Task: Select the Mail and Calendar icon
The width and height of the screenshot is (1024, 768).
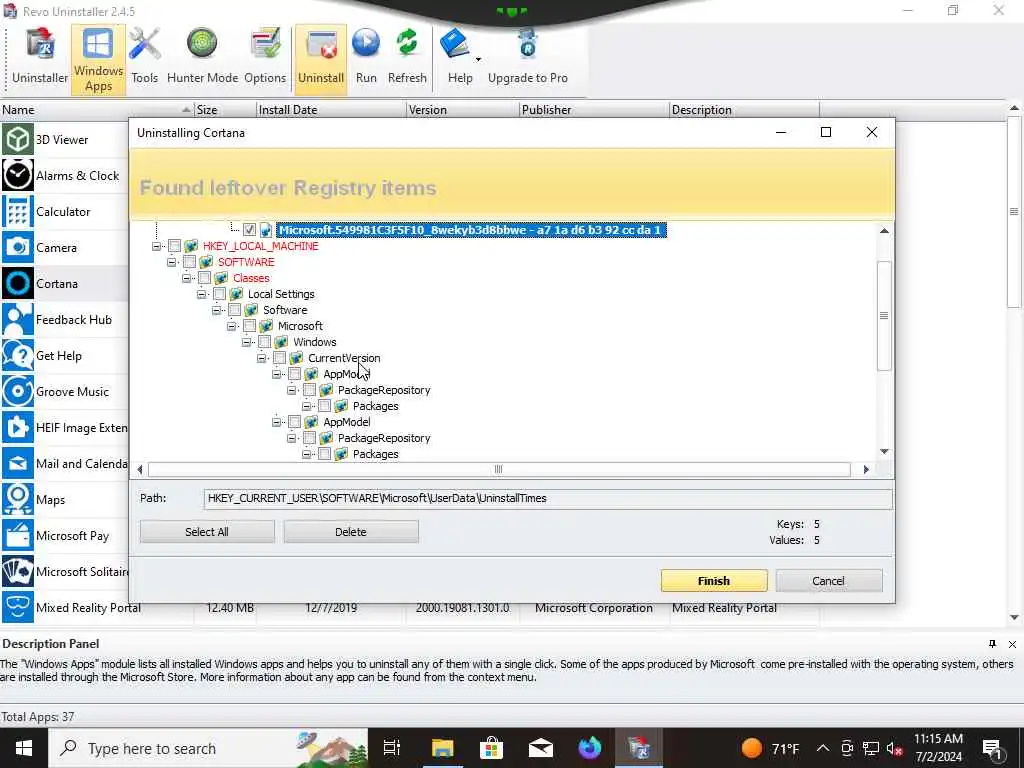Action: (18, 463)
